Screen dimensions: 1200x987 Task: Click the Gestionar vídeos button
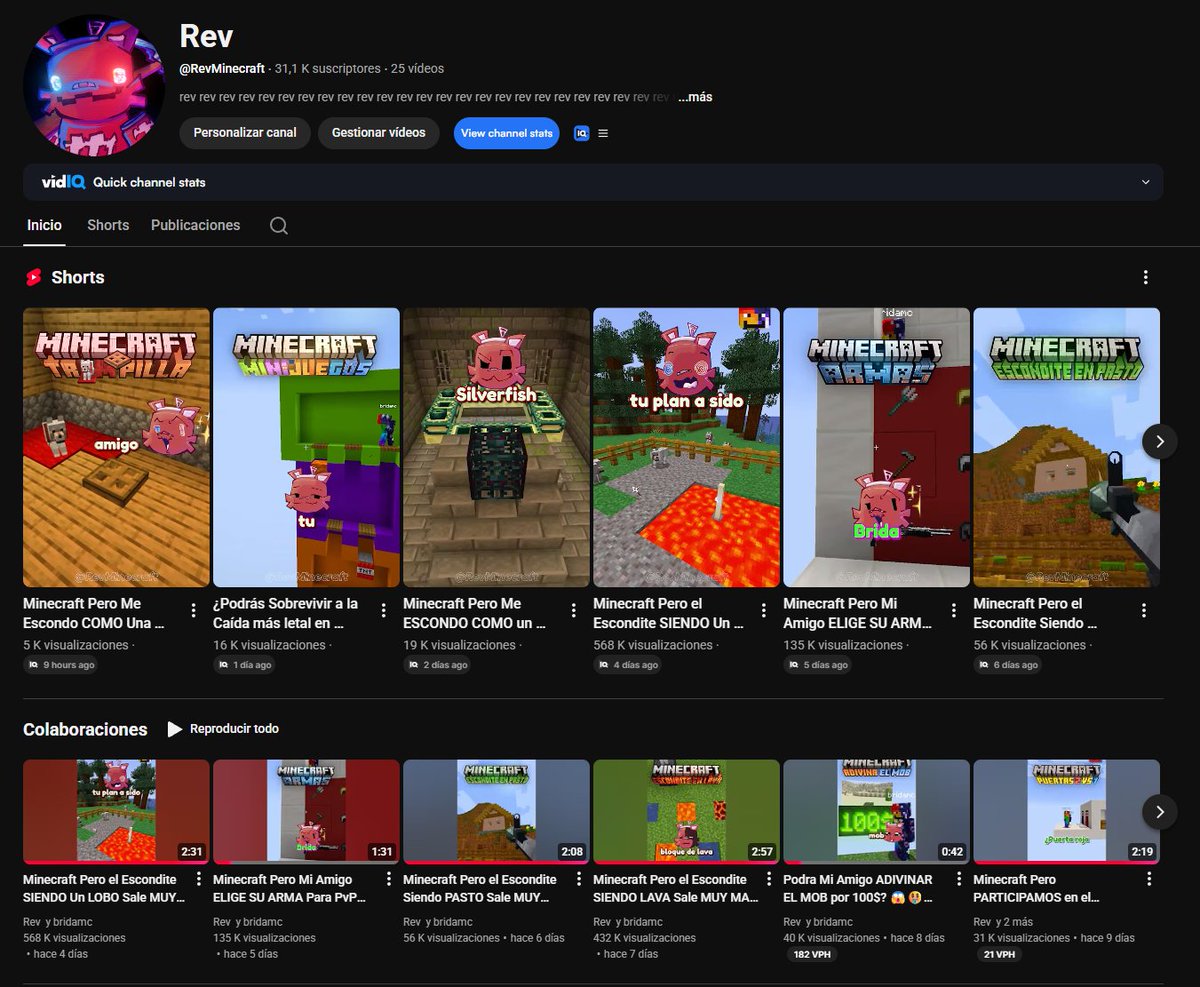click(x=379, y=133)
